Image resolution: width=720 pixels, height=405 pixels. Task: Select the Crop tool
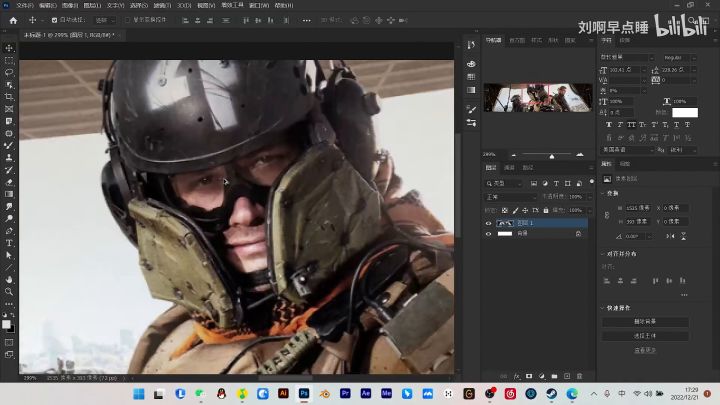point(9,97)
